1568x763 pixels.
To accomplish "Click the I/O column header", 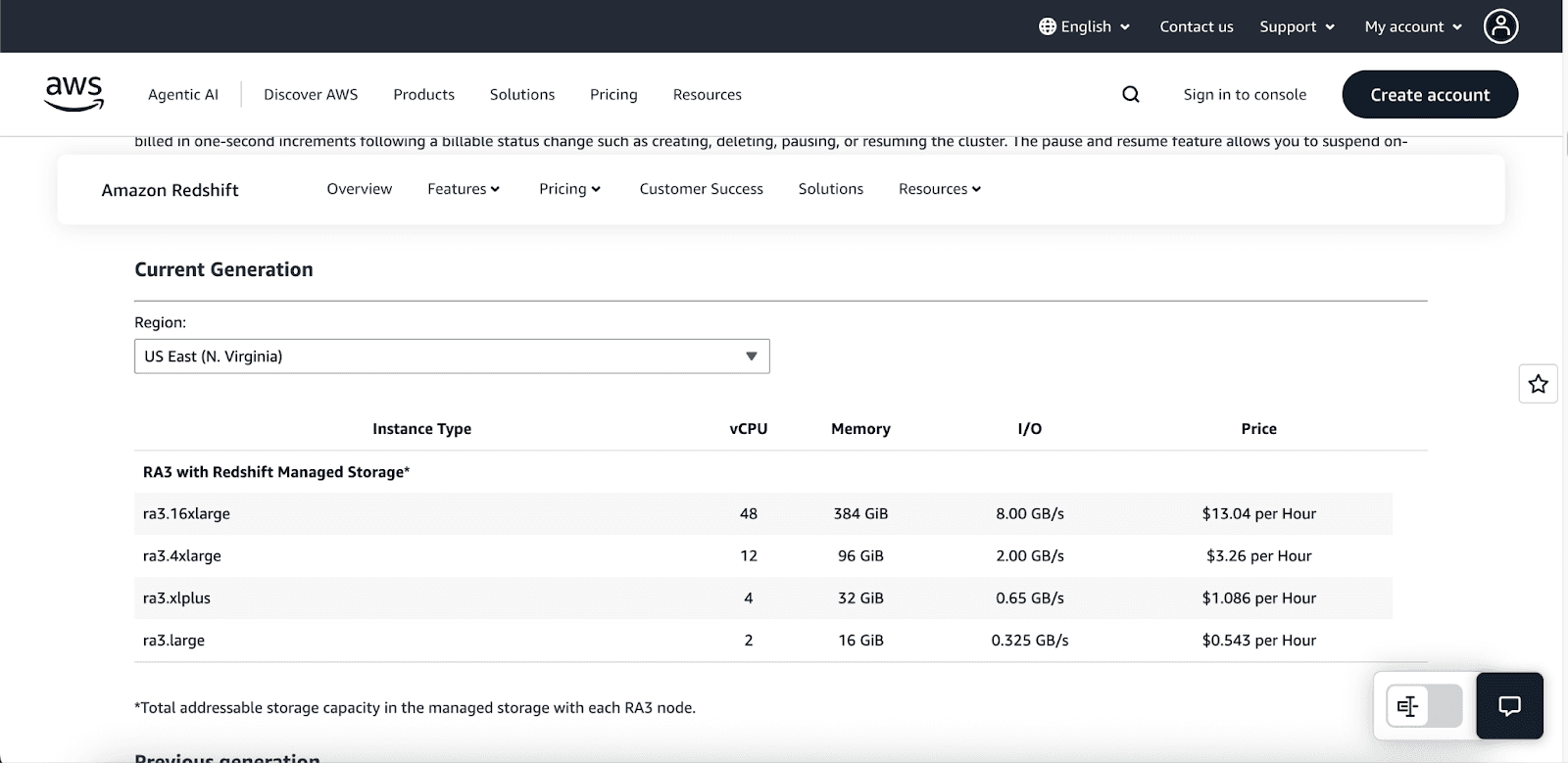I will point(1030,428).
